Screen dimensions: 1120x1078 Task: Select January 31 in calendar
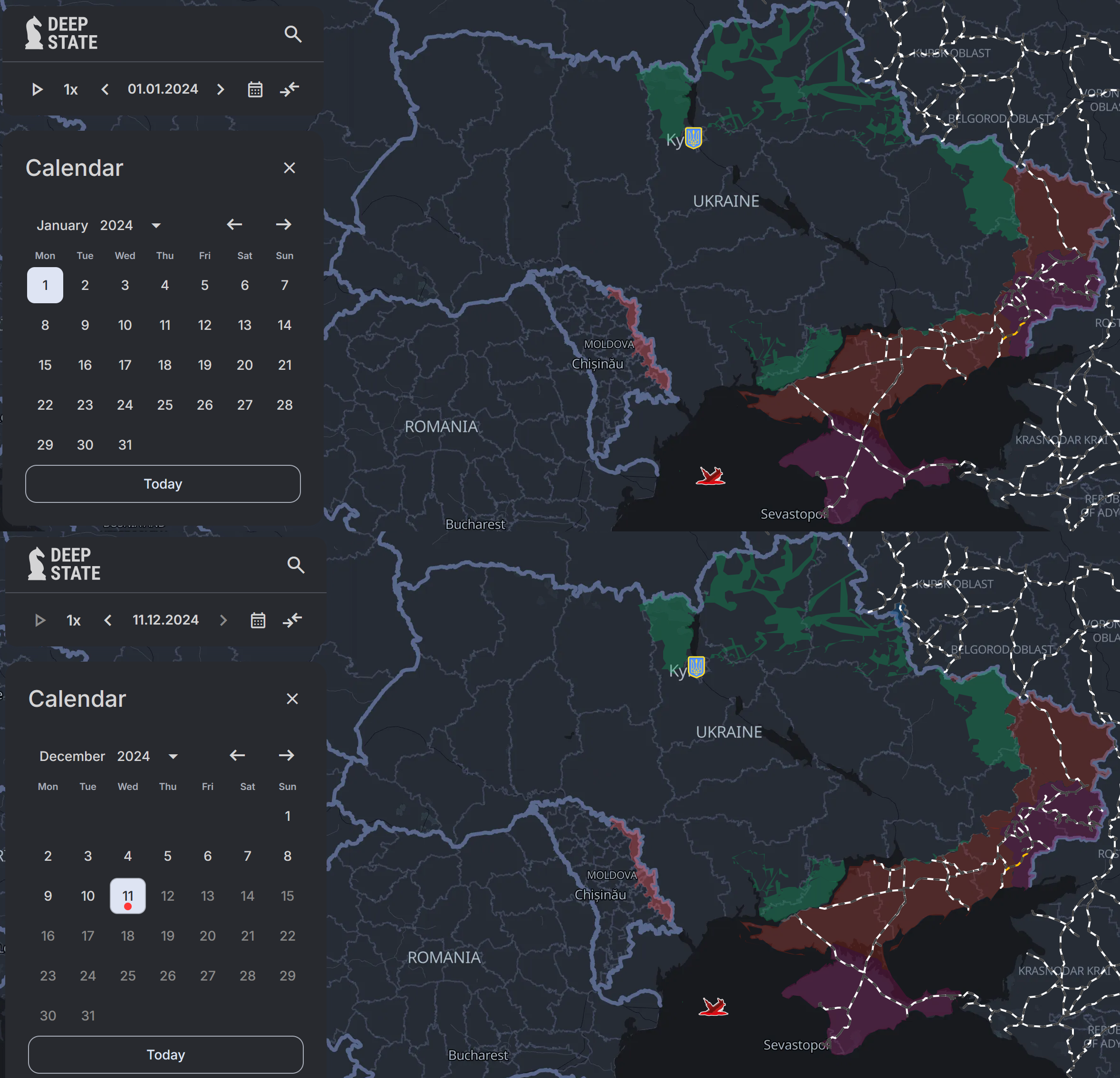coord(125,445)
